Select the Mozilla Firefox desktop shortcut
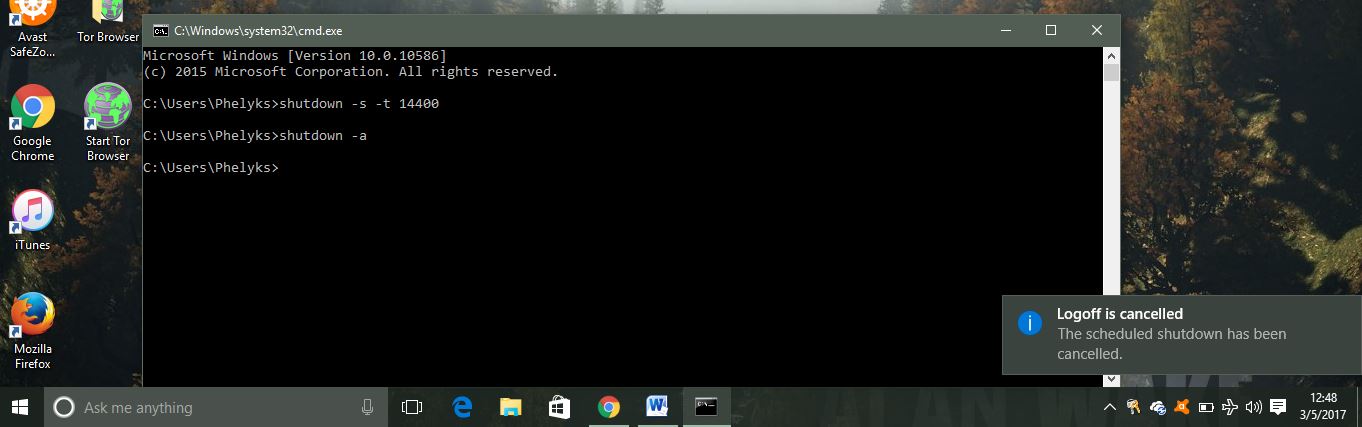Image resolution: width=1362 pixels, height=427 pixels. pyautogui.click(x=33, y=330)
